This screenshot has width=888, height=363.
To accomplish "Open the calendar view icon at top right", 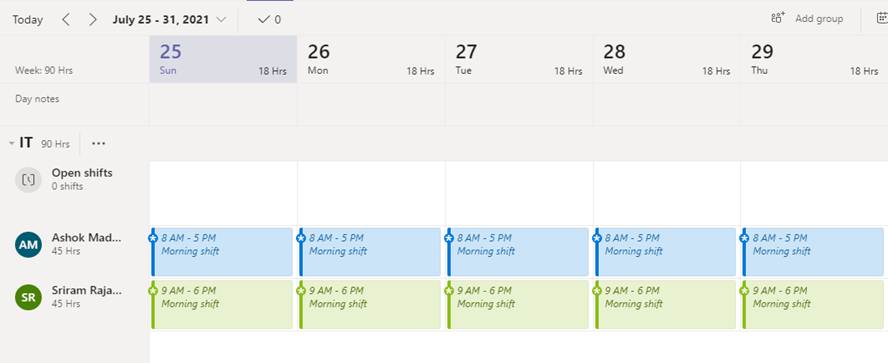I will (882, 18).
